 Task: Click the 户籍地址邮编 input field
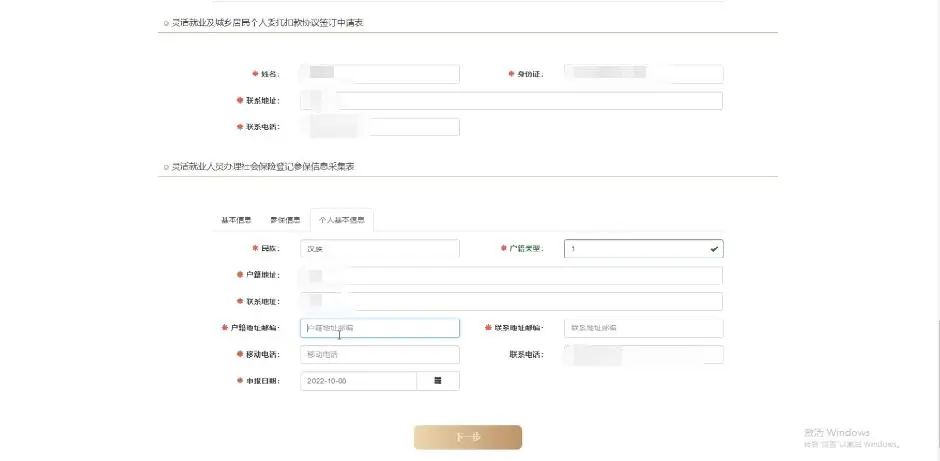pos(380,328)
